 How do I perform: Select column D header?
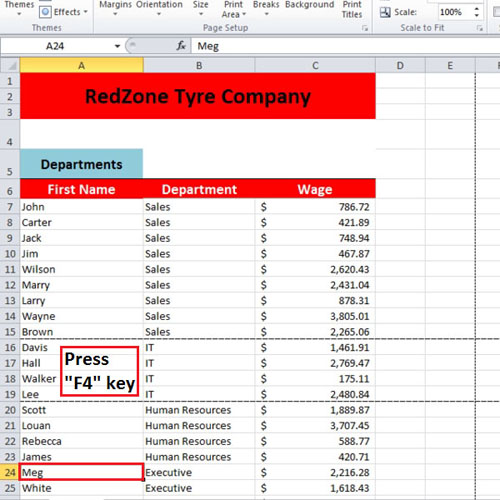pyautogui.click(x=400, y=65)
